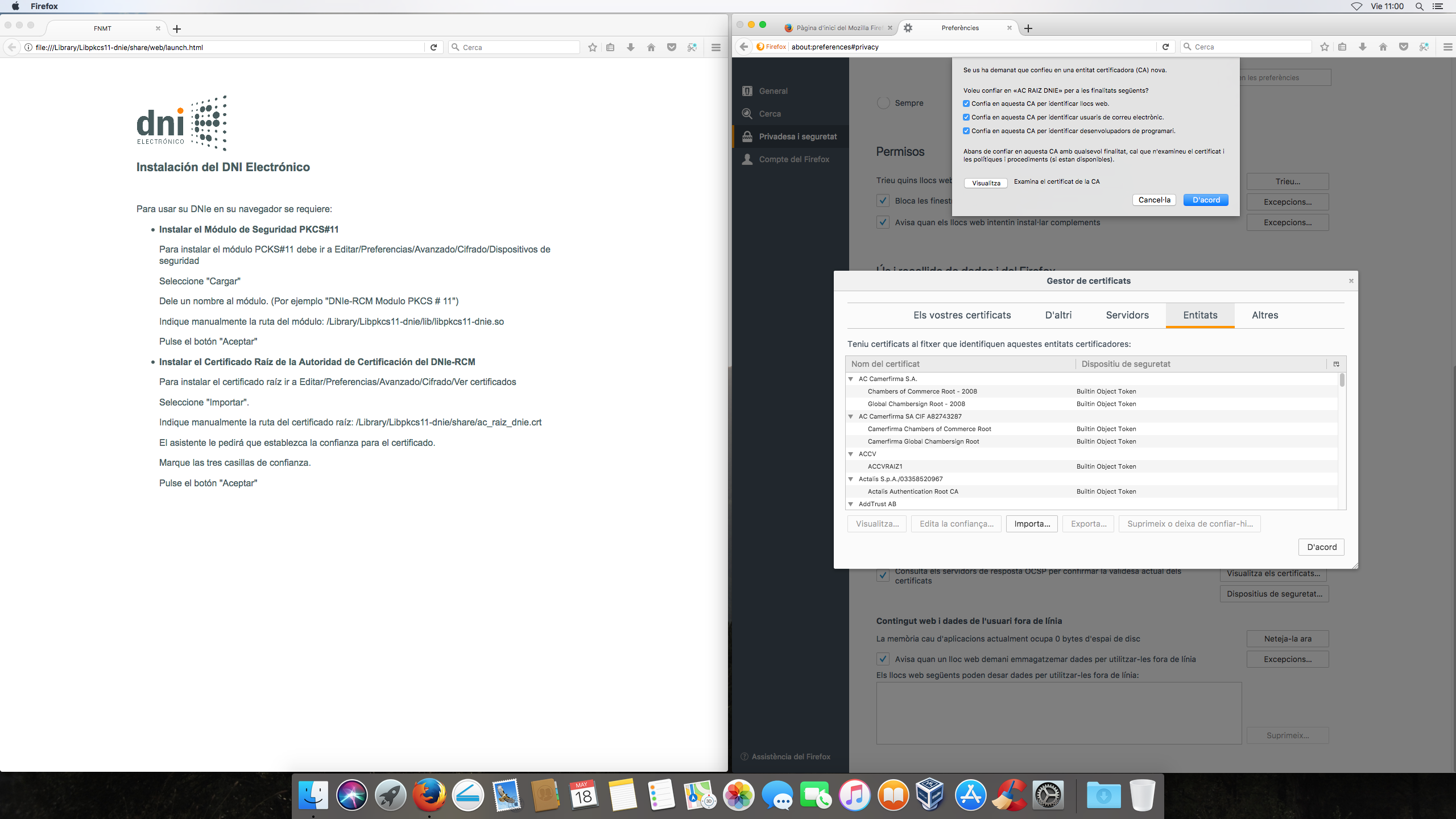
Task: Click the Pocket icon in the right Firefox toolbar
Action: pos(1404,47)
